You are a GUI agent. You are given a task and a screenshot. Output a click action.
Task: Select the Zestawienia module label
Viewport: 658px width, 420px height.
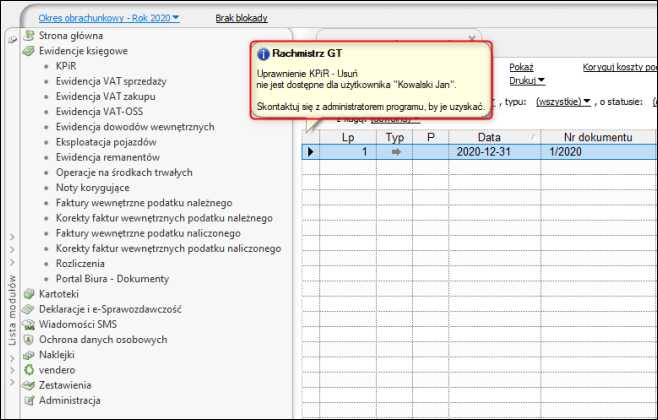pos(65,385)
